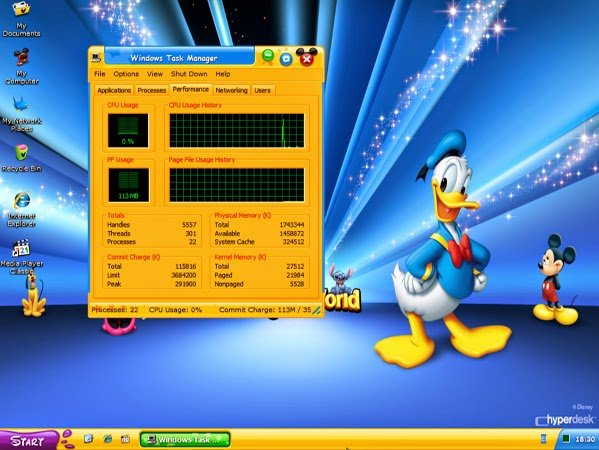Click the Threads value 301
This screenshot has width=599, height=450.
pos(191,233)
